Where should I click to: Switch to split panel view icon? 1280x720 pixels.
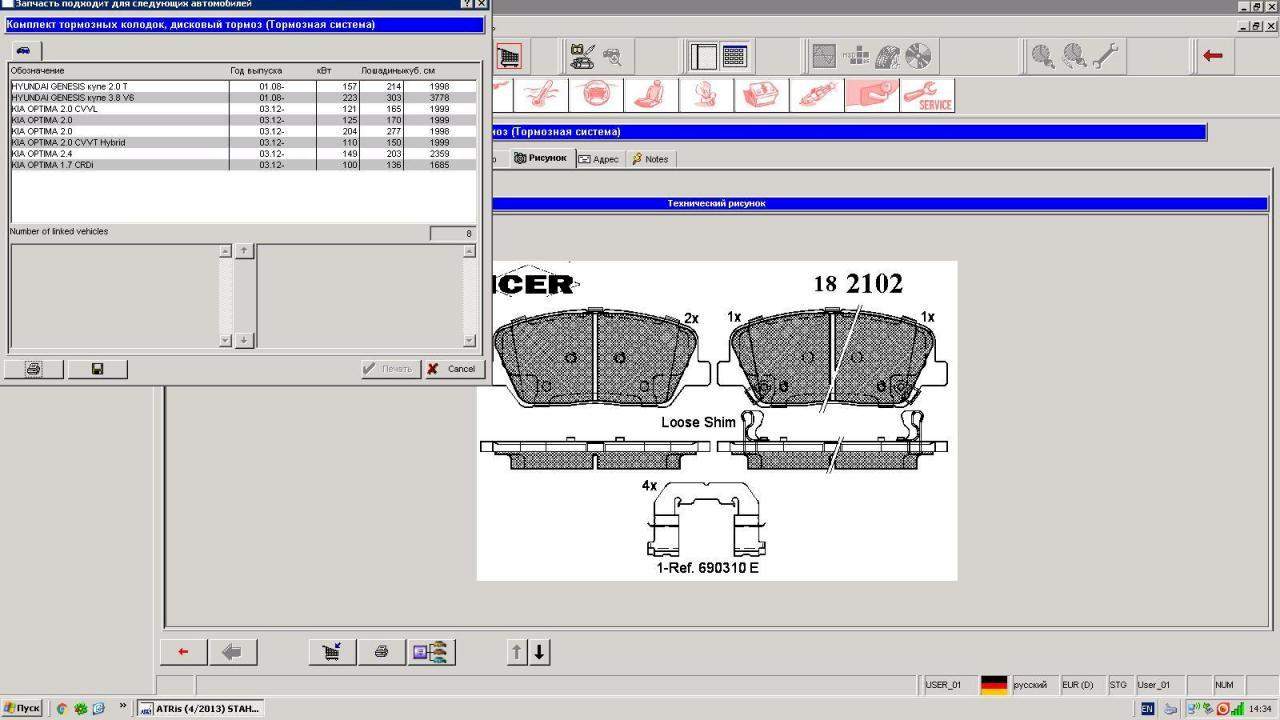tap(704, 56)
